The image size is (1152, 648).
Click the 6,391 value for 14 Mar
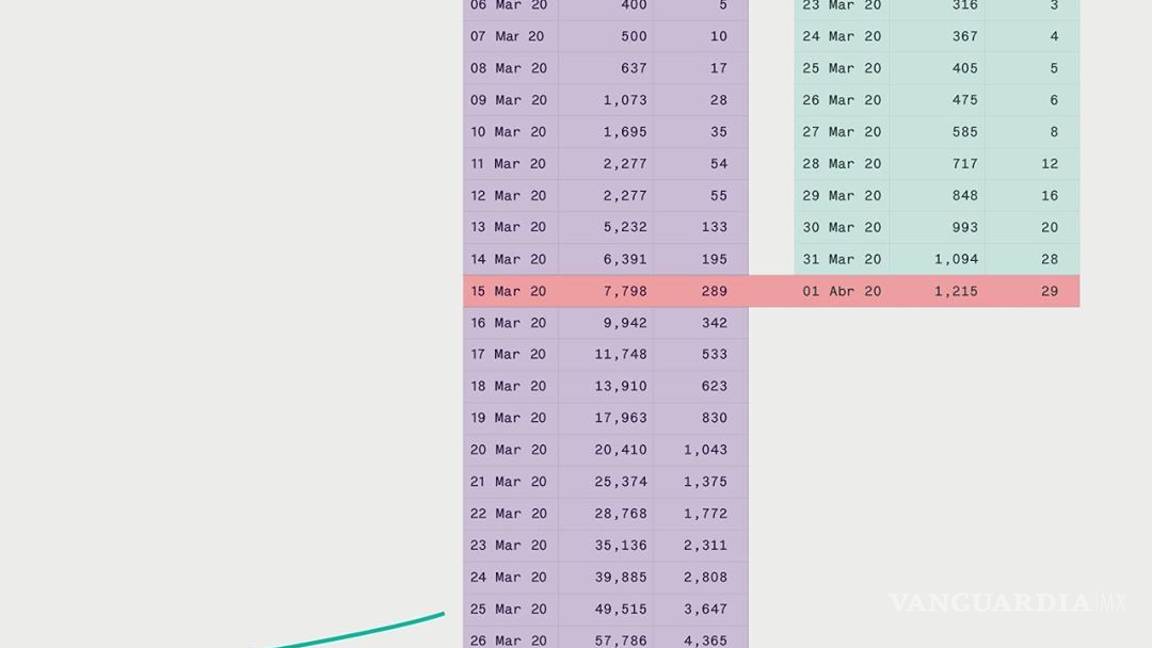(x=625, y=259)
